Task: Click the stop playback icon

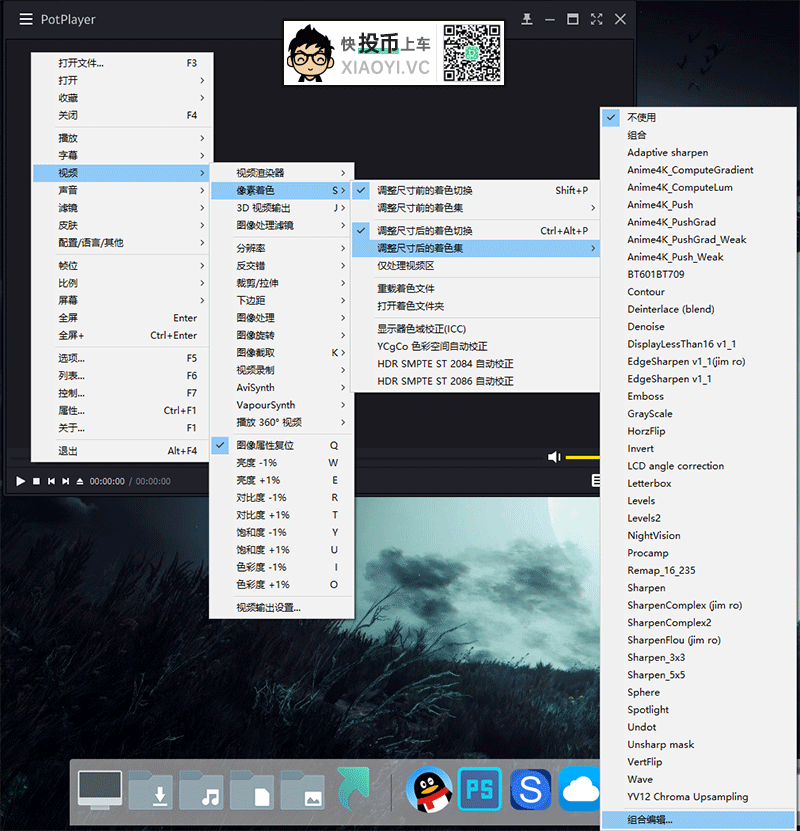Action: click(x=36, y=481)
